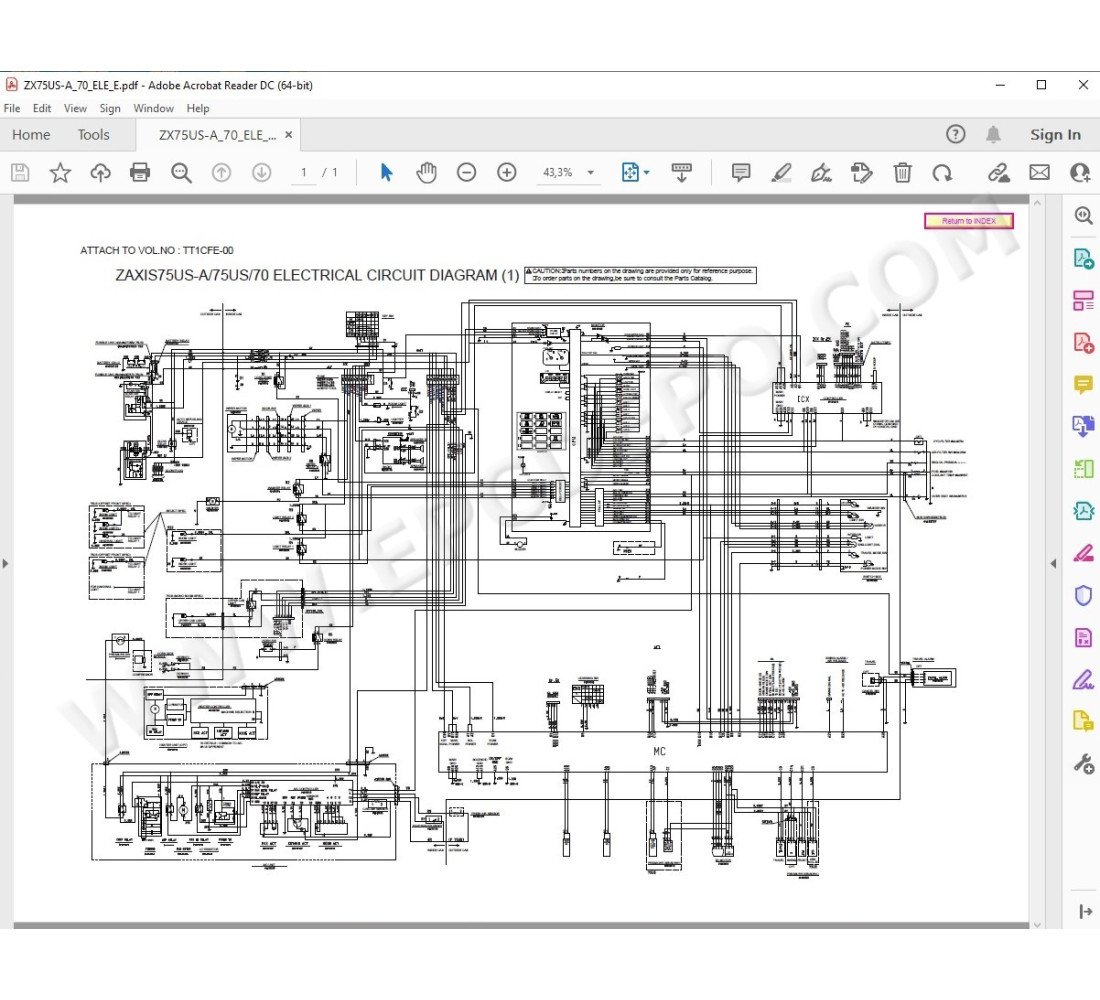Switch to the Tools tab
This screenshot has width=1100, height=1000.
(93, 135)
